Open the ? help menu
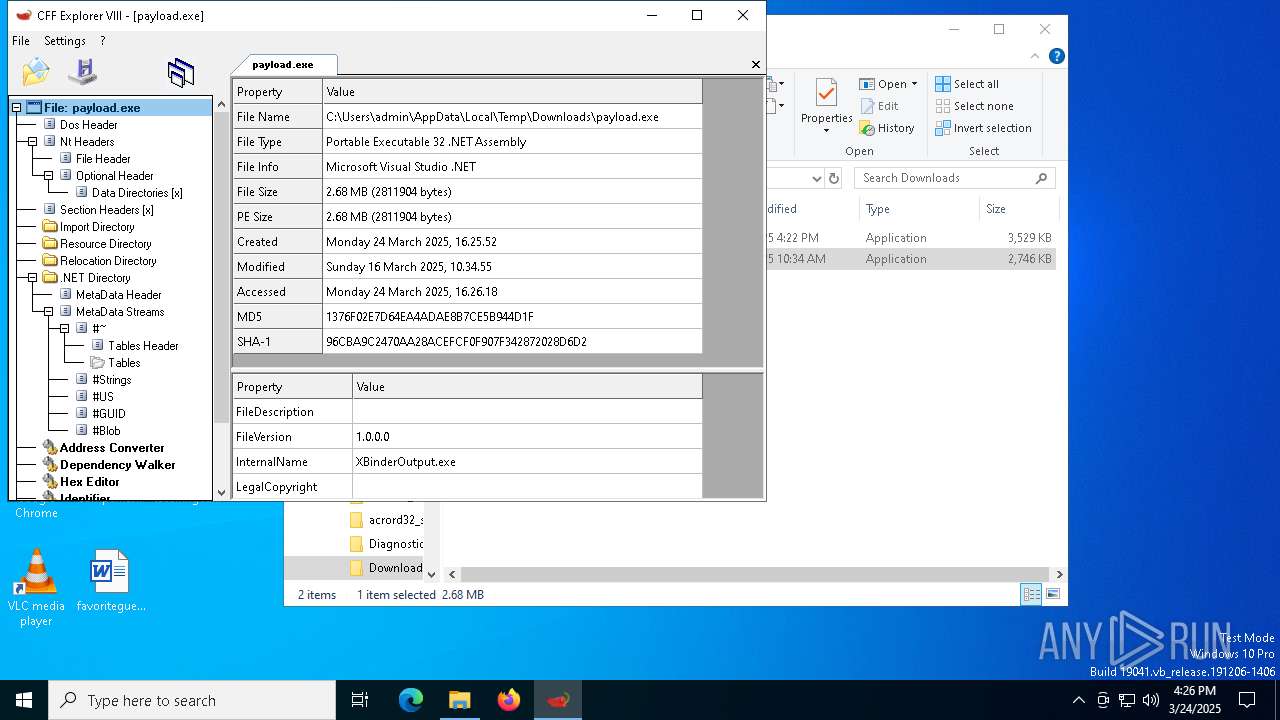This screenshot has width=1280, height=720. [102, 41]
